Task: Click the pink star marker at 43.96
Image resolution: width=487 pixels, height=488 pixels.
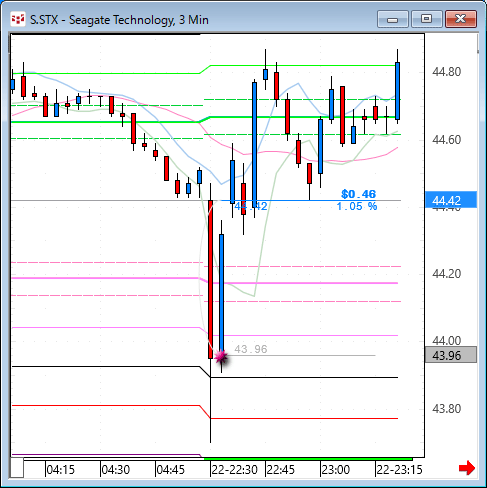Action: pos(221,357)
